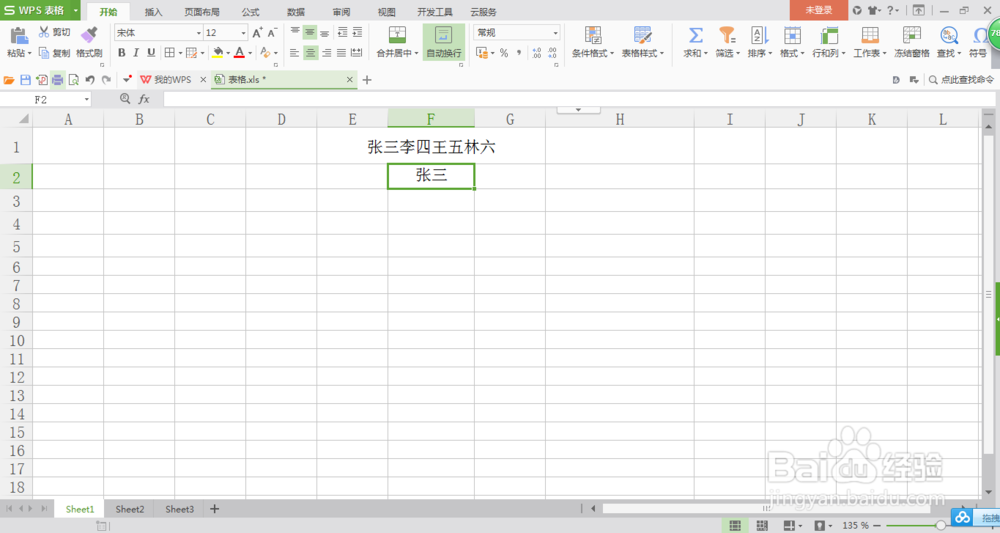The height and width of the screenshot is (533, 1000).
Task: Open the number format dropdown 常规
Action: click(555, 33)
